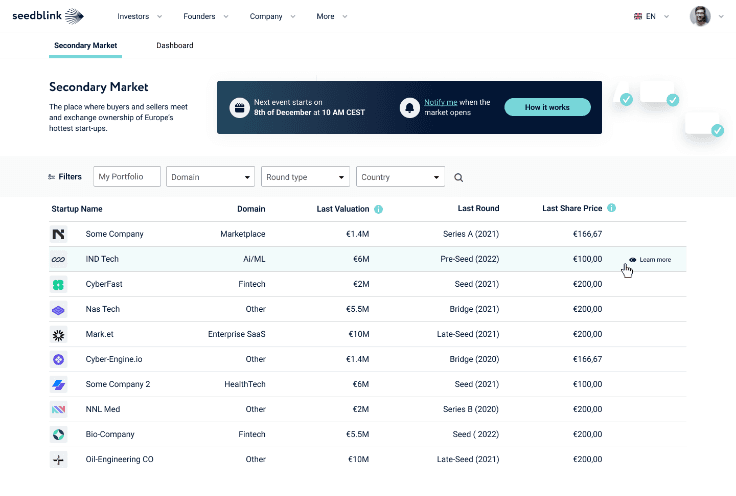Click the HealthTech domain cell
This screenshot has height=496, width=736.
(245, 384)
